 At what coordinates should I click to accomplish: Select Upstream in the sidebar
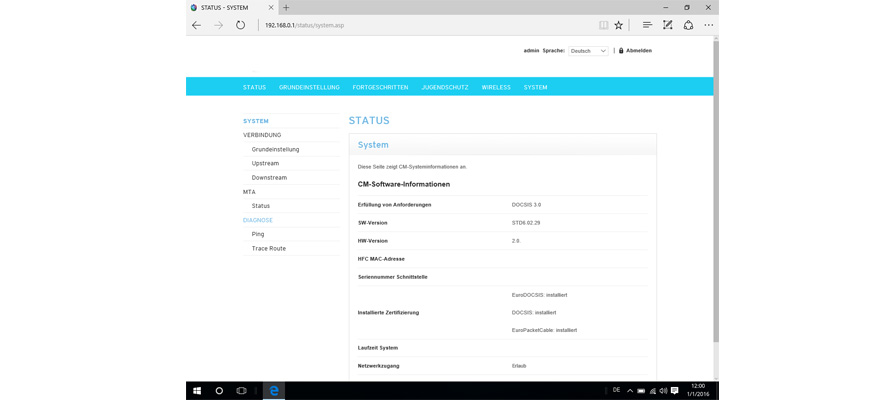click(x=265, y=163)
